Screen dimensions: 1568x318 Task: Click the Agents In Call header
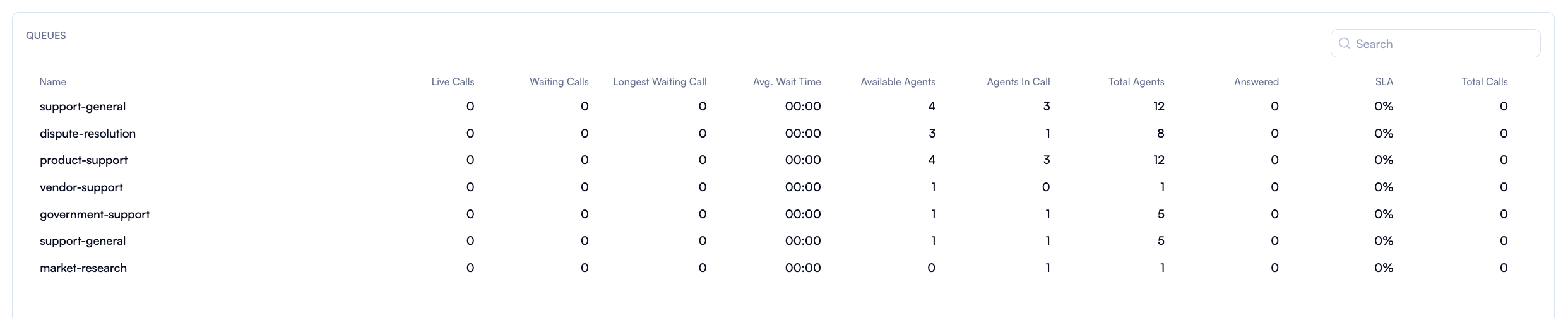click(x=1018, y=81)
